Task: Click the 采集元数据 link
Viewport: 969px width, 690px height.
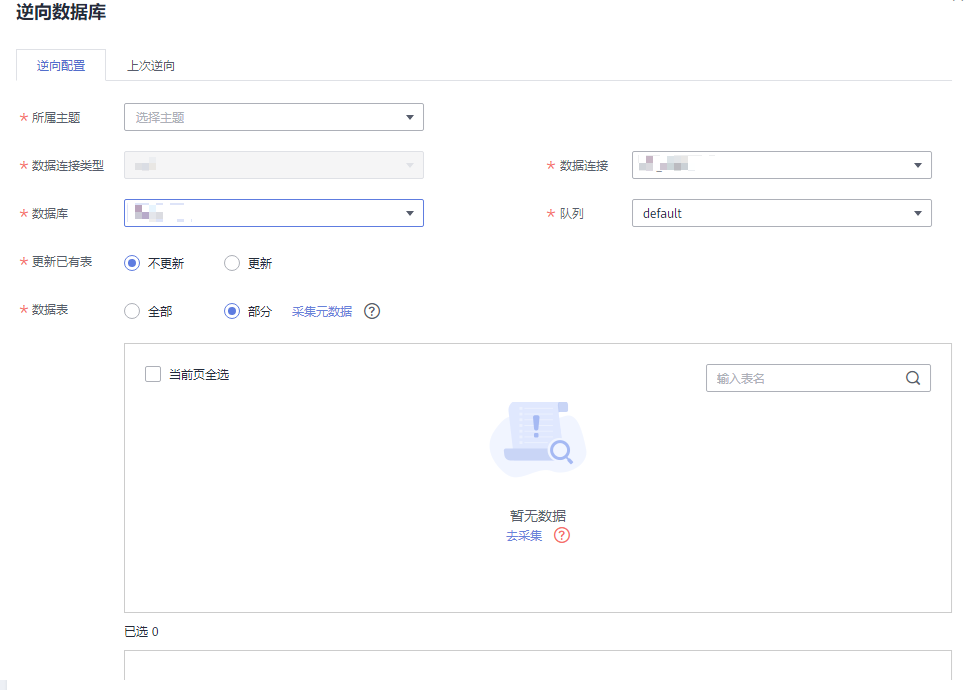Action: point(321,311)
